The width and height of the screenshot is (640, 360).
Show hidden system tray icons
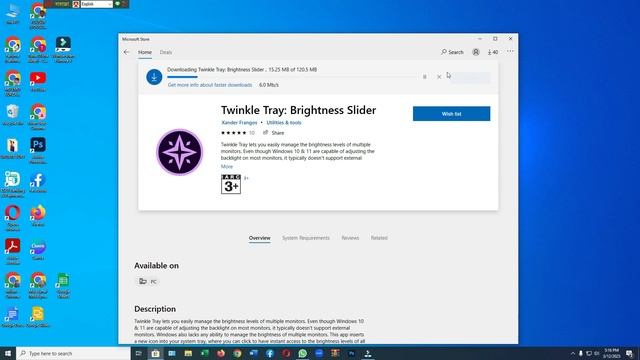click(572, 353)
